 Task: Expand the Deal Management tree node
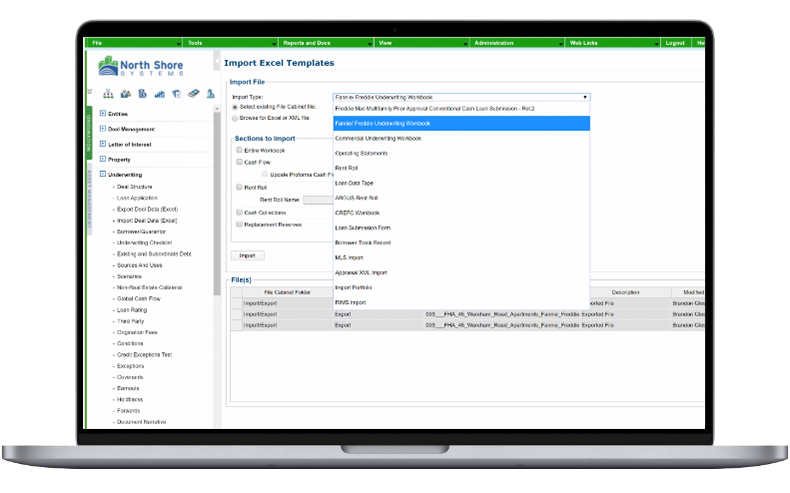coord(103,129)
